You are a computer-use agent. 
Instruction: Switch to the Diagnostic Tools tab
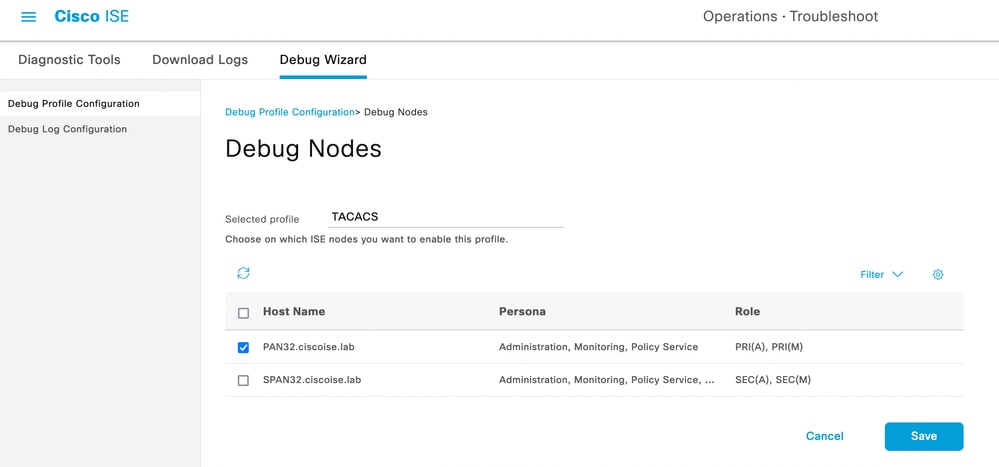click(69, 60)
